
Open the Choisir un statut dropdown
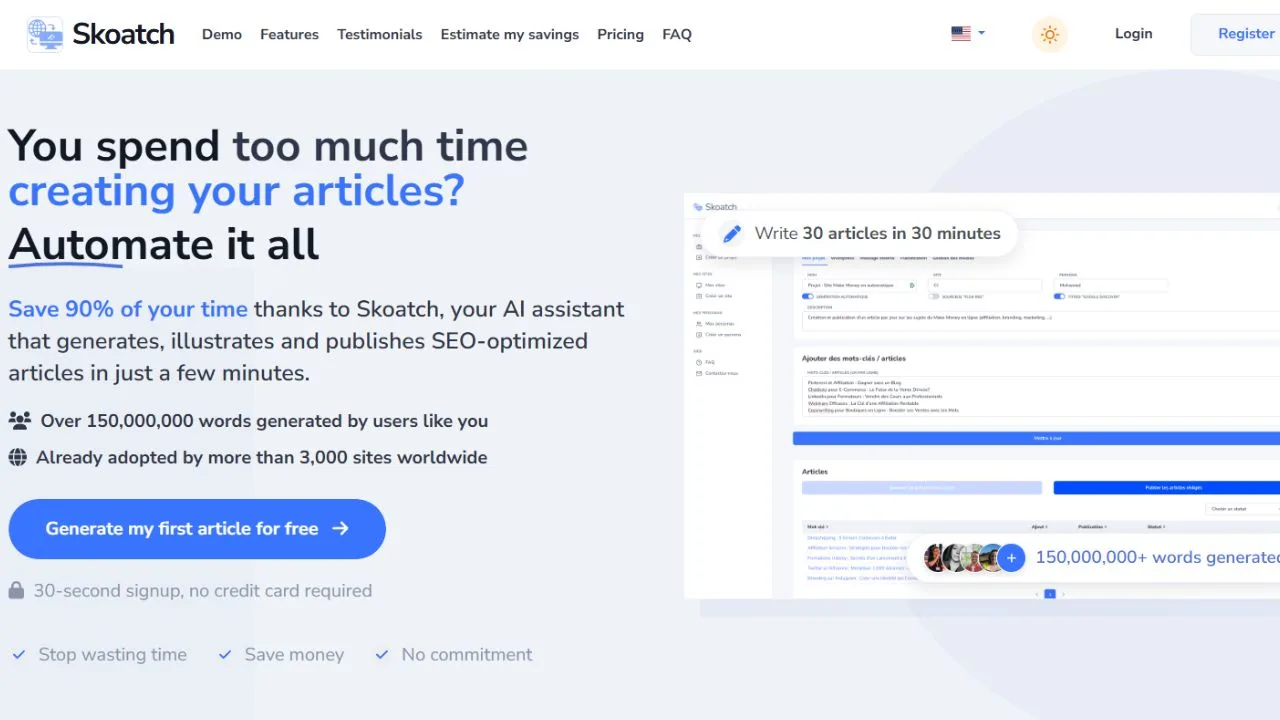(x=1243, y=509)
